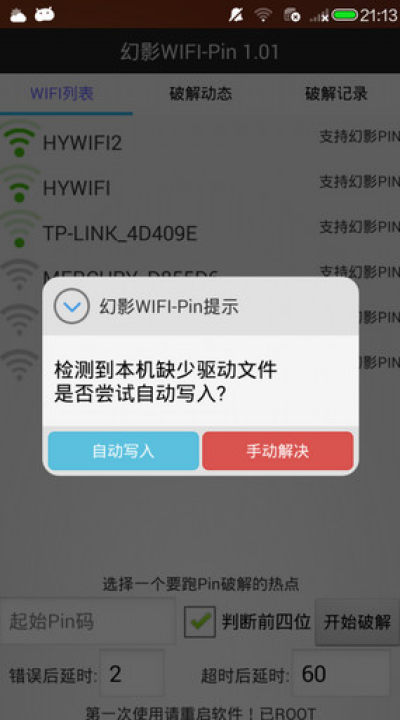Select the WIFI列表 tab
The height and width of the screenshot is (720, 400).
62,93
